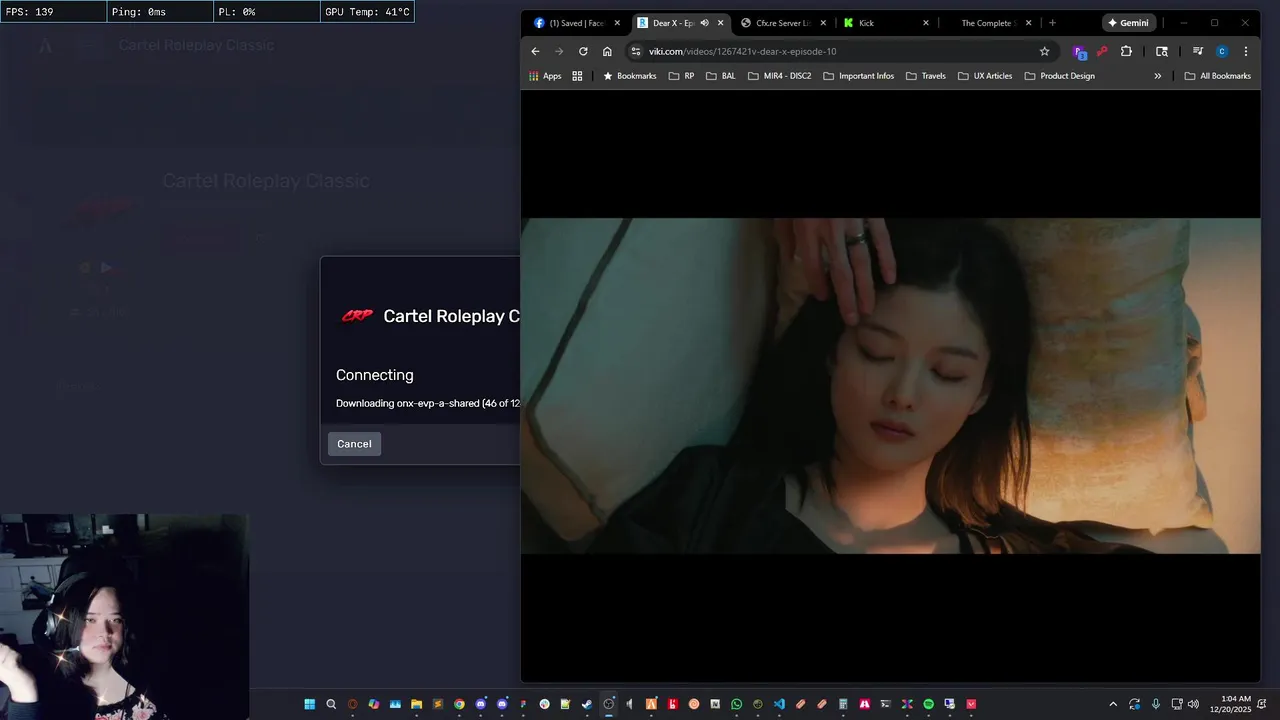Open the Chrome home page
1280x720 pixels.
coord(607,51)
